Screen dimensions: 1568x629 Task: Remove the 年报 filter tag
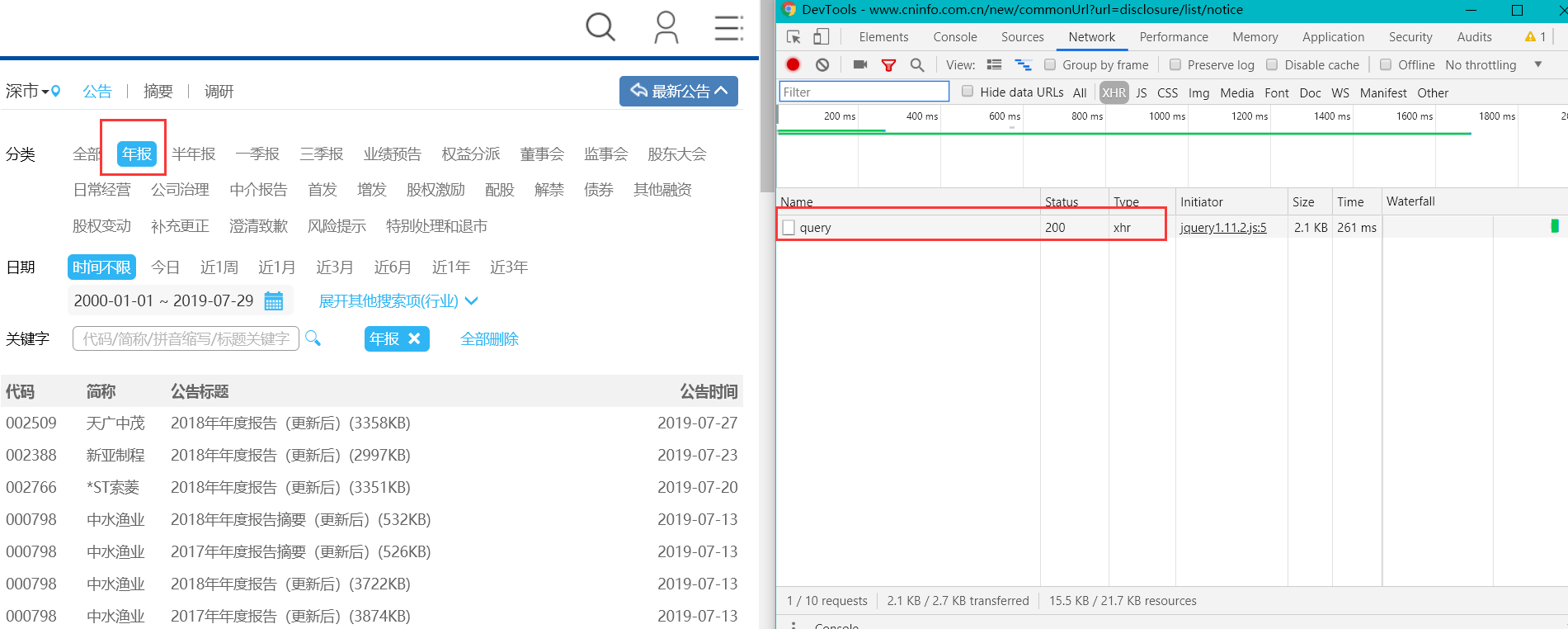414,338
